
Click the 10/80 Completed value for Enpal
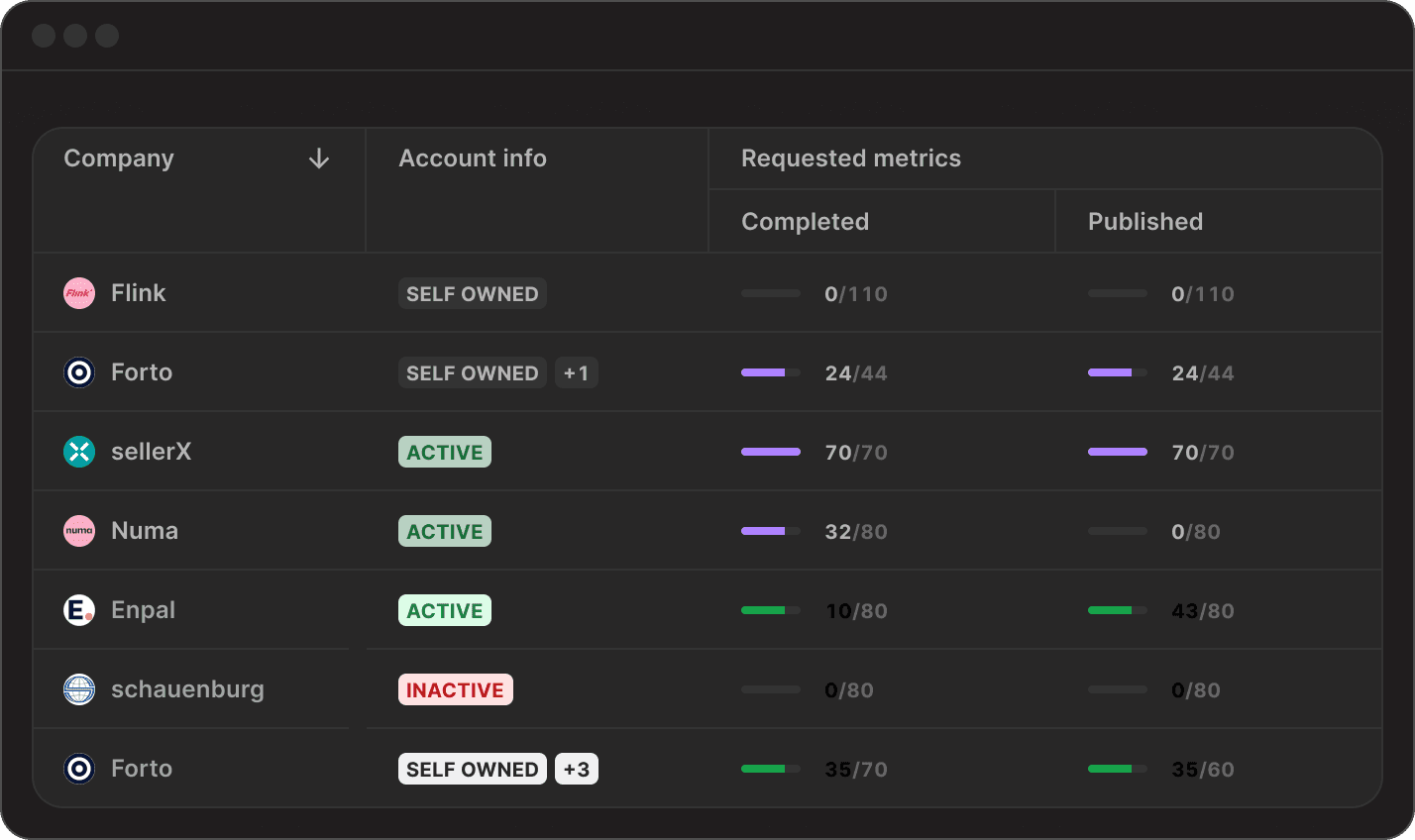pos(856,611)
